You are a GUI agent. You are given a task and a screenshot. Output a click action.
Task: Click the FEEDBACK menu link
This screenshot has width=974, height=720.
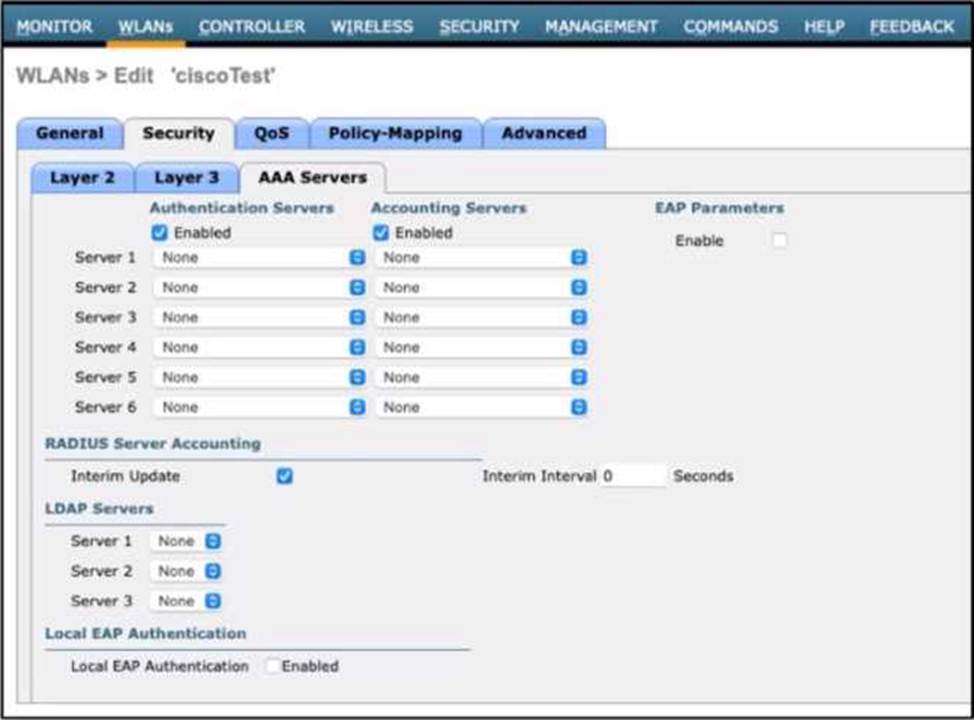pyautogui.click(x=912, y=27)
